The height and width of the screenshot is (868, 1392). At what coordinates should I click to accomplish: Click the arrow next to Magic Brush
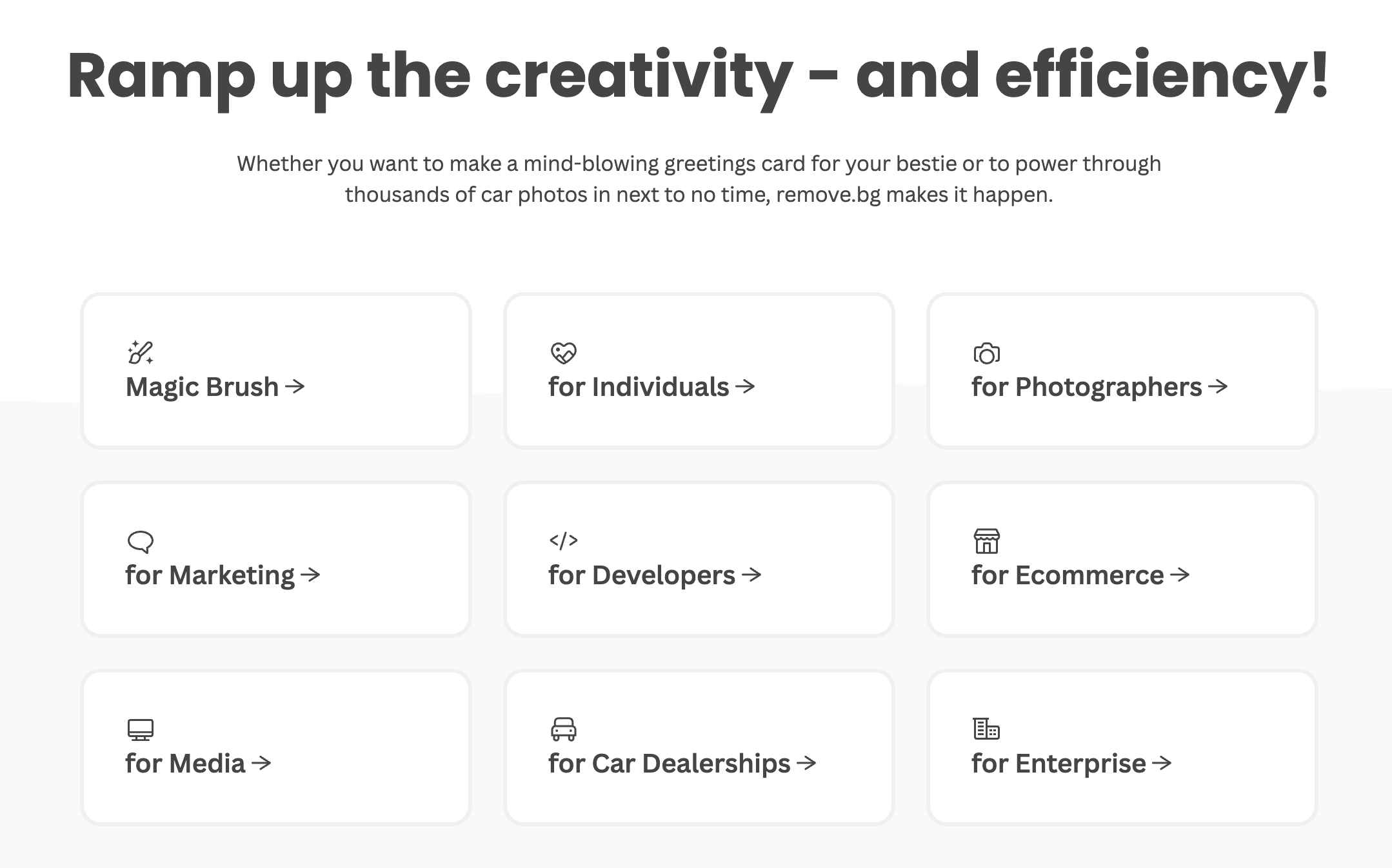click(295, 387)
